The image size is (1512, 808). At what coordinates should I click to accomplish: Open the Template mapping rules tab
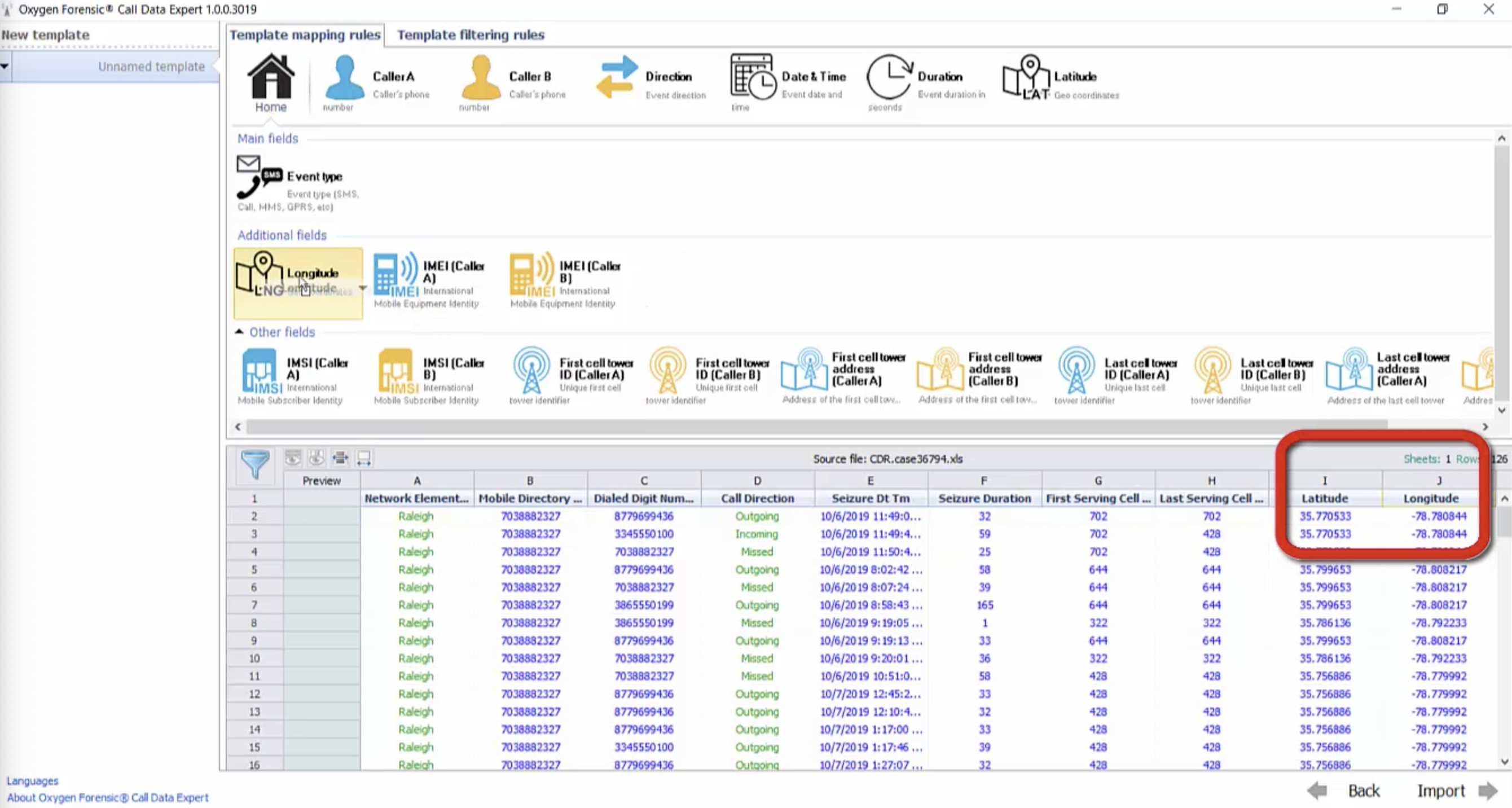(305, 34)
